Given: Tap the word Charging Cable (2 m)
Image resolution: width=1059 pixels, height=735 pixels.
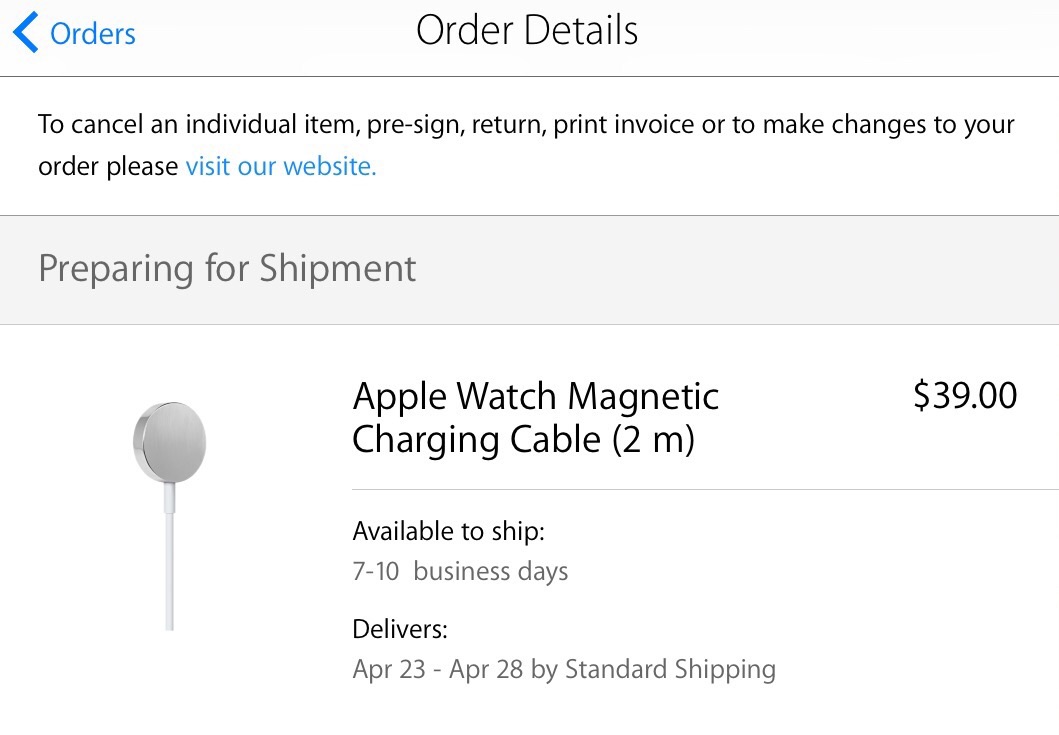Looking at the screenshot, I should 523,440.
